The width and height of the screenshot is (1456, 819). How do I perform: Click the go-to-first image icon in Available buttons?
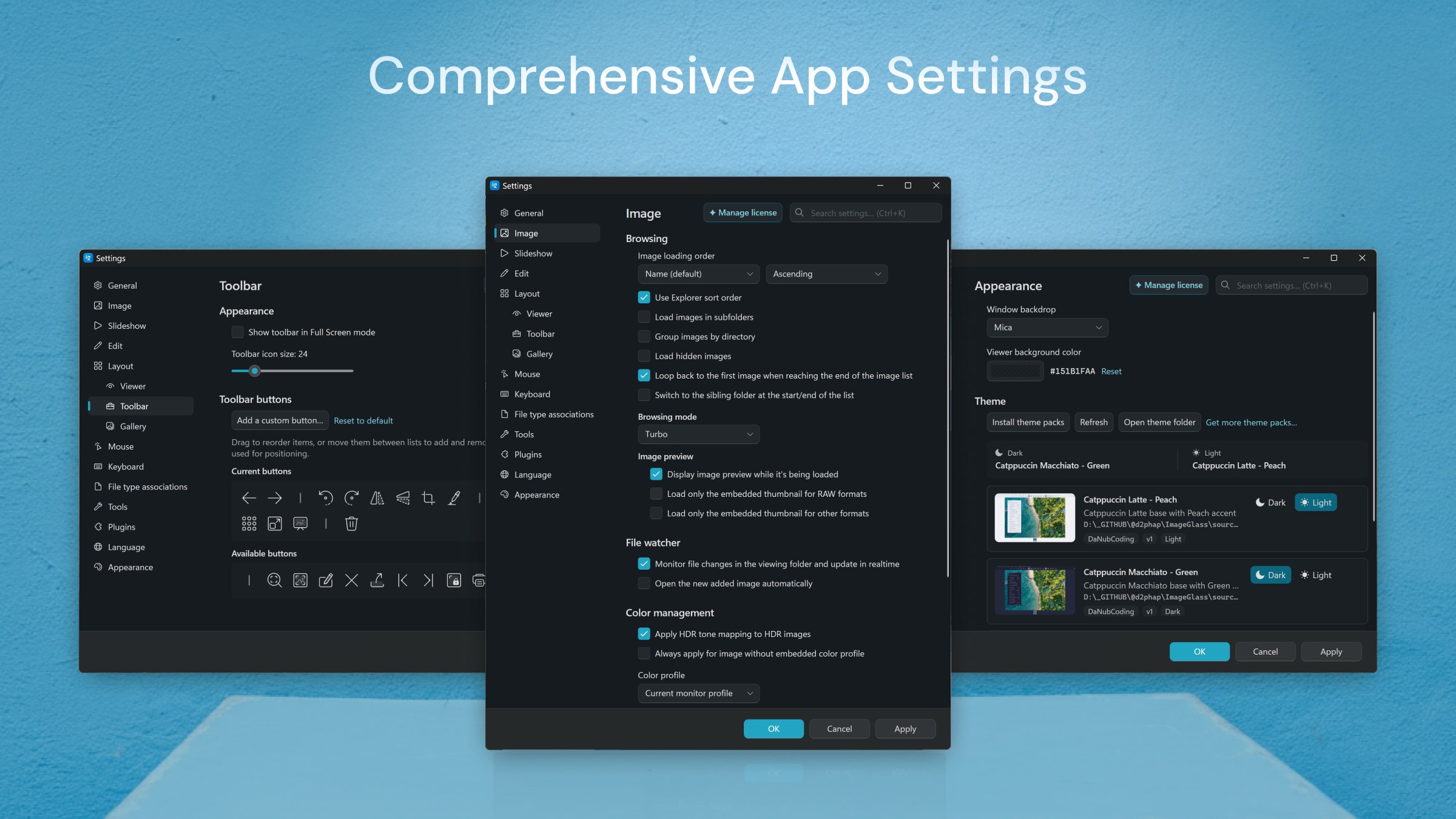pyautogui.click(x=403, y=581)
